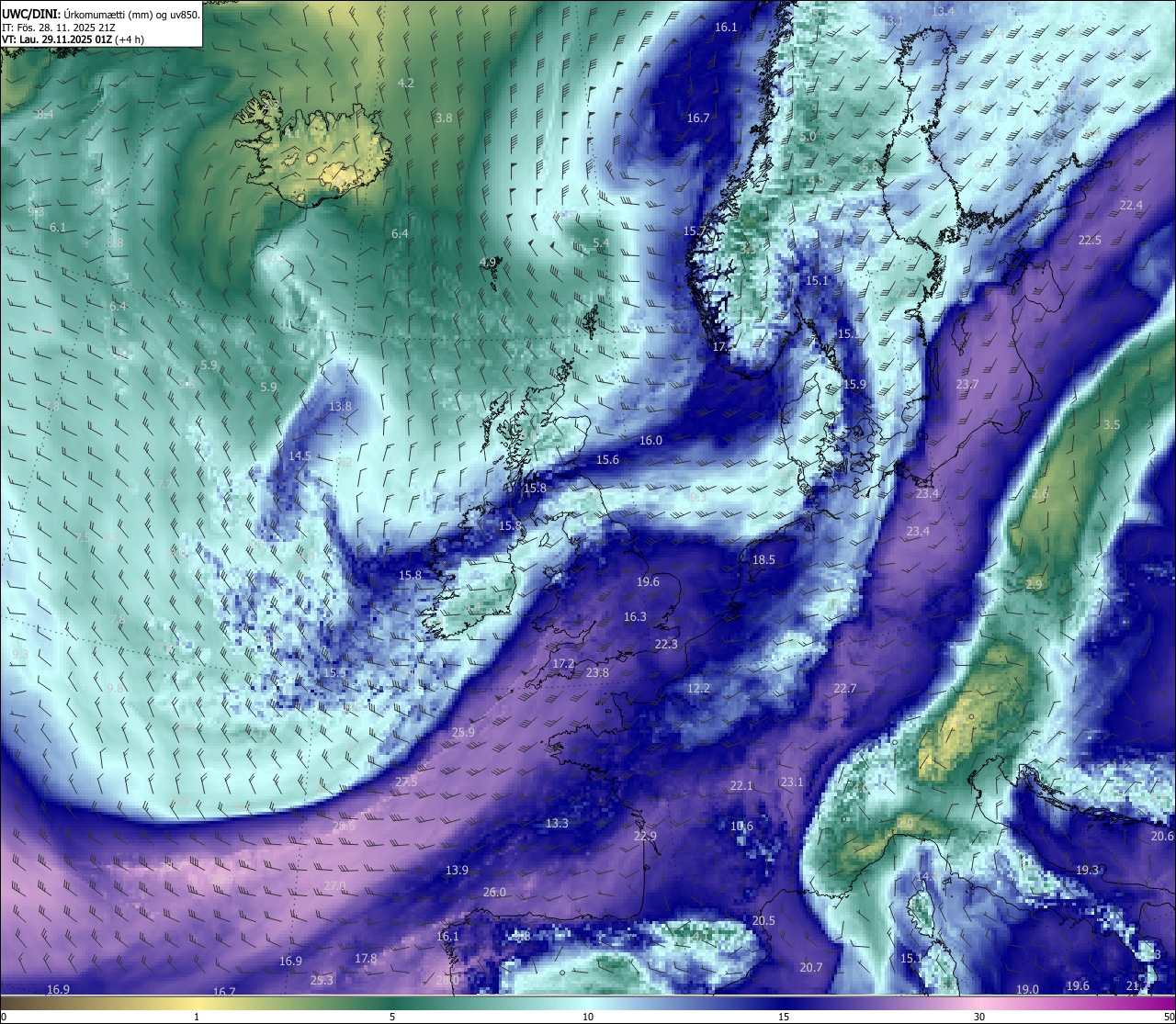
Task: Click the 20.7 value label
Action: coord(811,967)
